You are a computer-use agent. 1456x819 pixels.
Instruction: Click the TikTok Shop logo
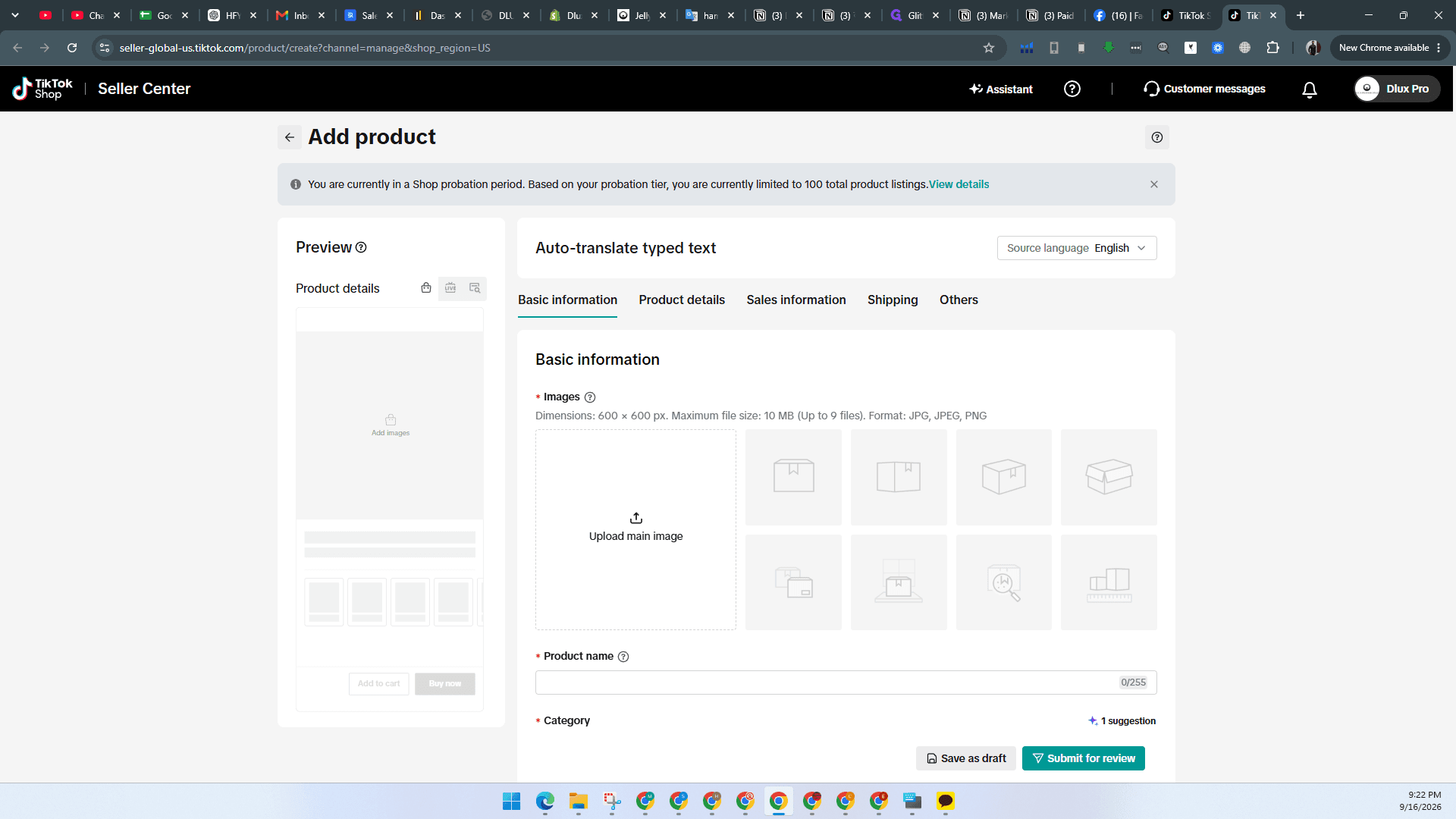click(42, 89)
